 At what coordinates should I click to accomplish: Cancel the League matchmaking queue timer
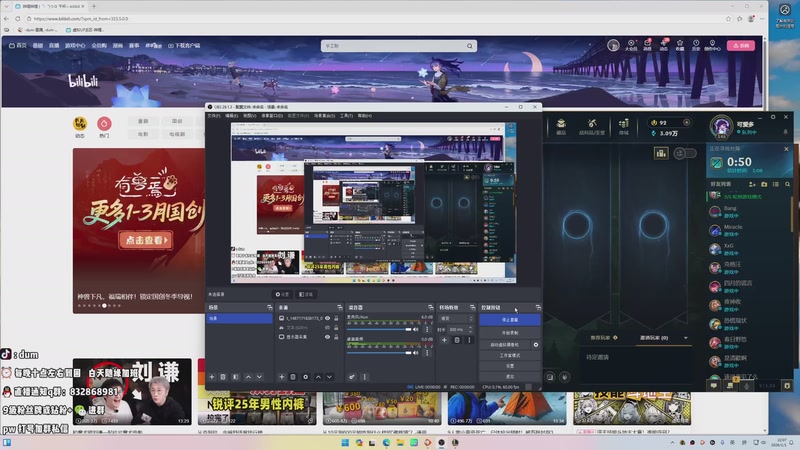[786, 149]
